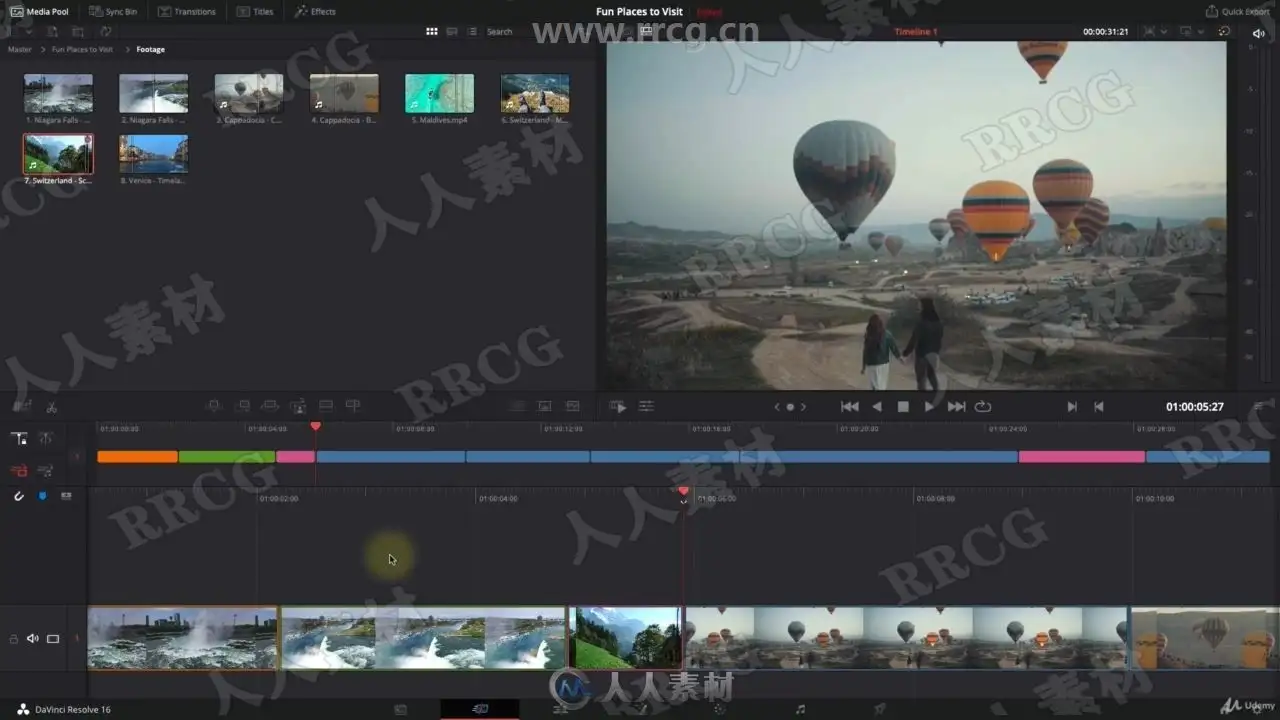Select clip 4. Cappadocia thumbnail

click(x=344, y=93)
